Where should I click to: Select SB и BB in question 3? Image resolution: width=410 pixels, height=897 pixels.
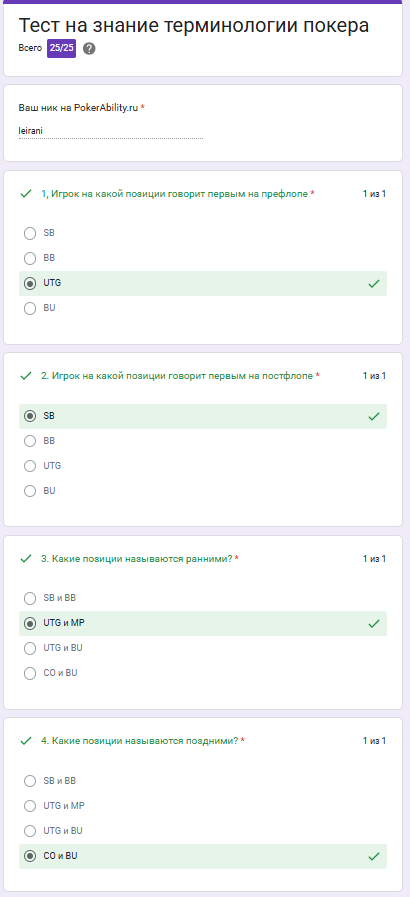tap(30, 598)
